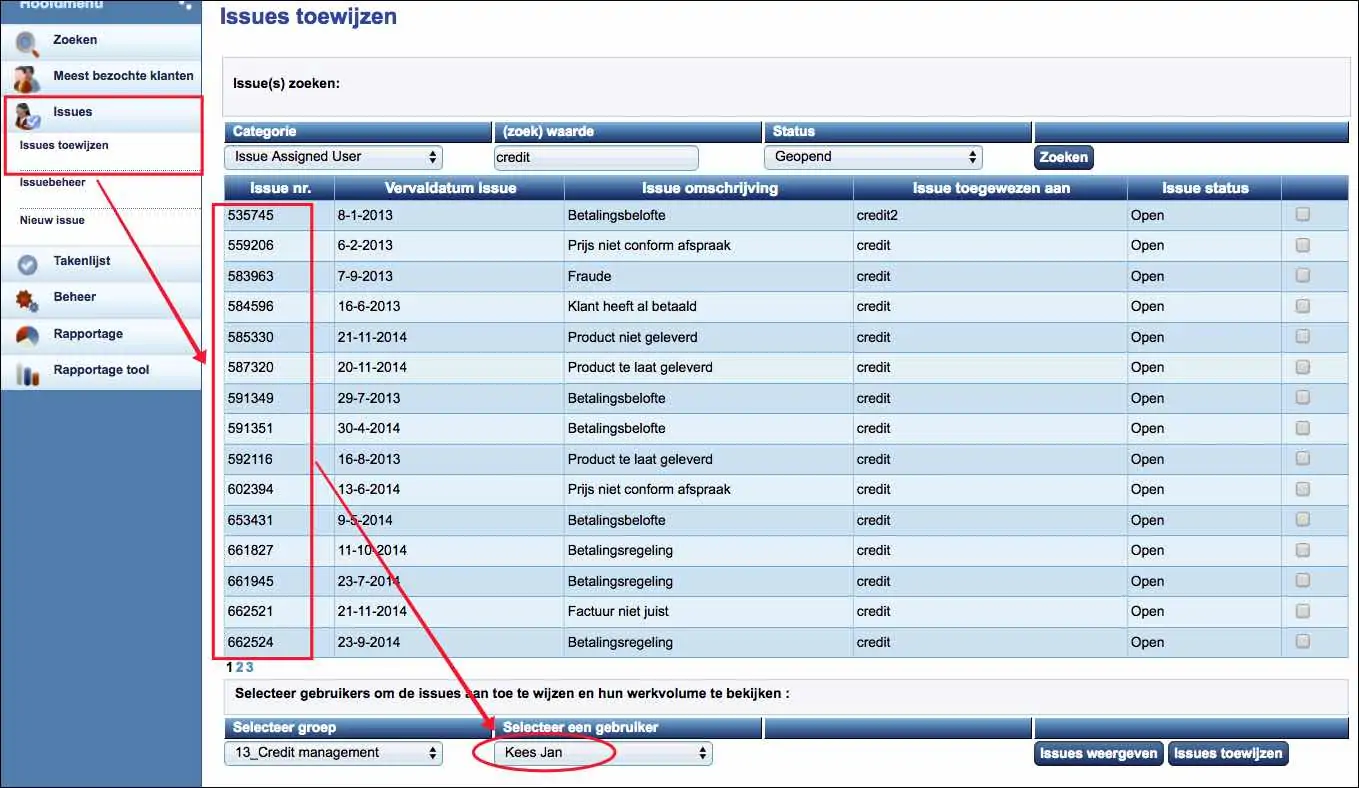Tick the checkbox for issue 661827

click(1302, 550)
